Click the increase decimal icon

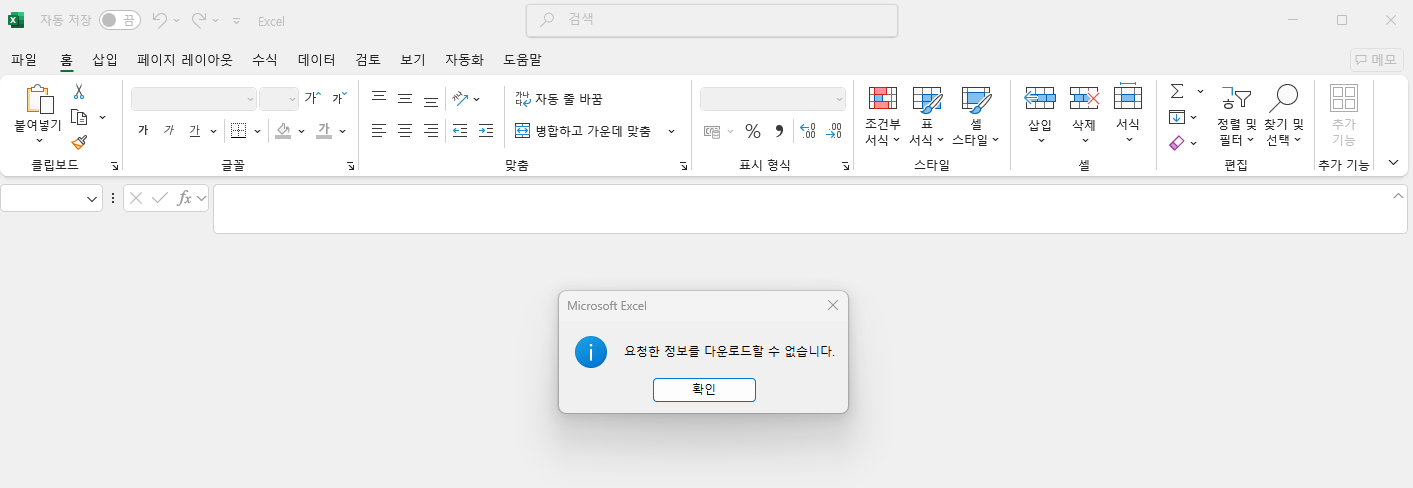pyautogui.click(x=808, y=131)
